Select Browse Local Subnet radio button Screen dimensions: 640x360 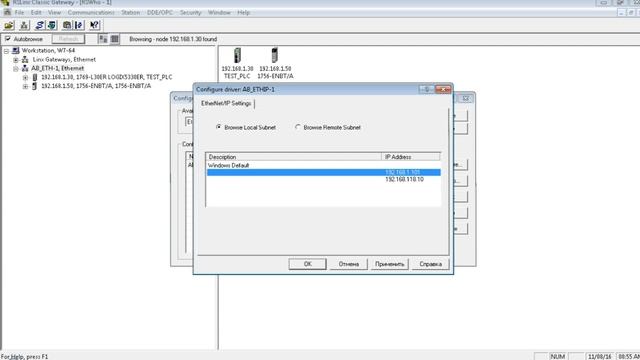(x=219, y=127)
